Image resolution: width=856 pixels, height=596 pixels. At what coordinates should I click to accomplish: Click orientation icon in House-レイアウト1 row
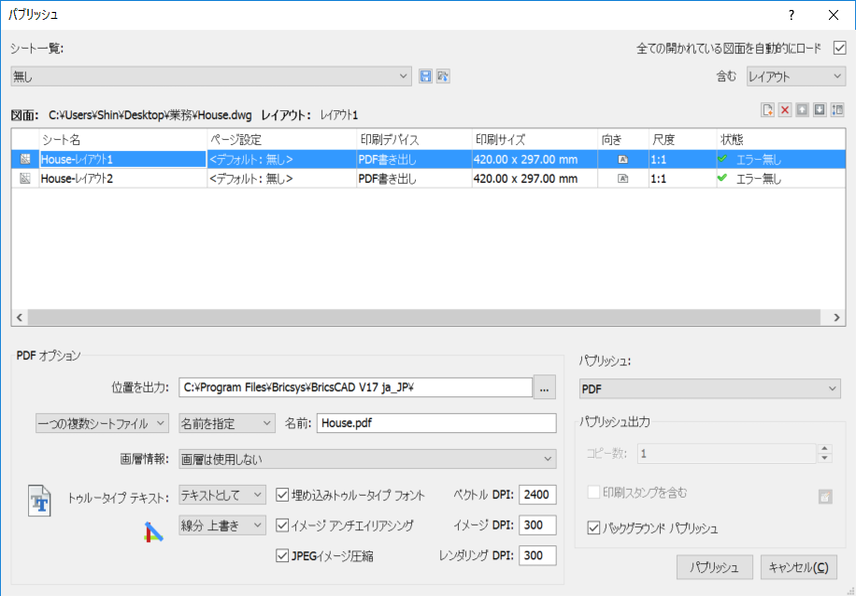622,159
